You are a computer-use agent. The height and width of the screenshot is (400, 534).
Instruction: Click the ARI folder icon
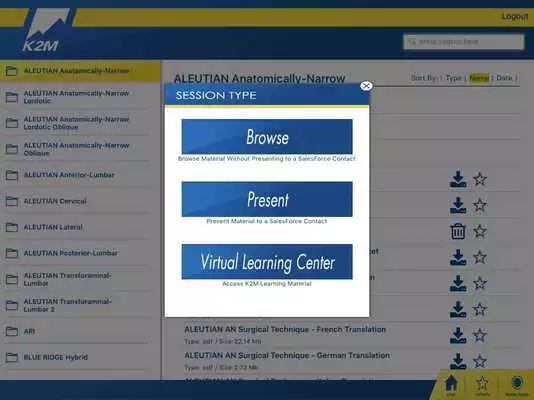pyautogui.click(x=12, y=331)
